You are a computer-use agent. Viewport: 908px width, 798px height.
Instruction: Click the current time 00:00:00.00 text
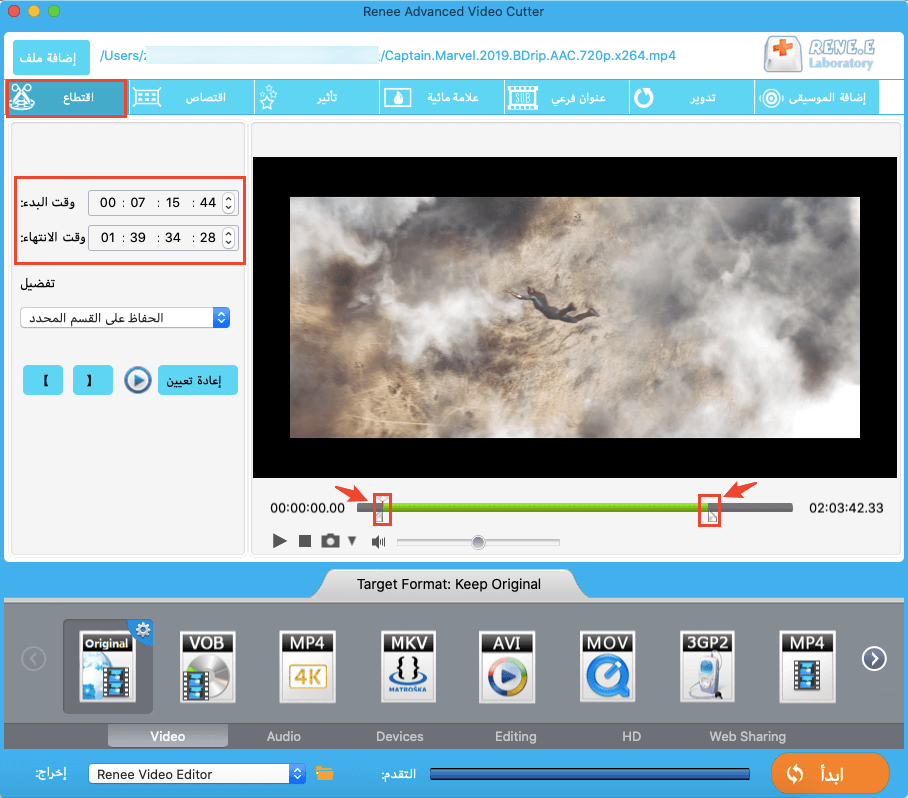(x=307, y=508)
